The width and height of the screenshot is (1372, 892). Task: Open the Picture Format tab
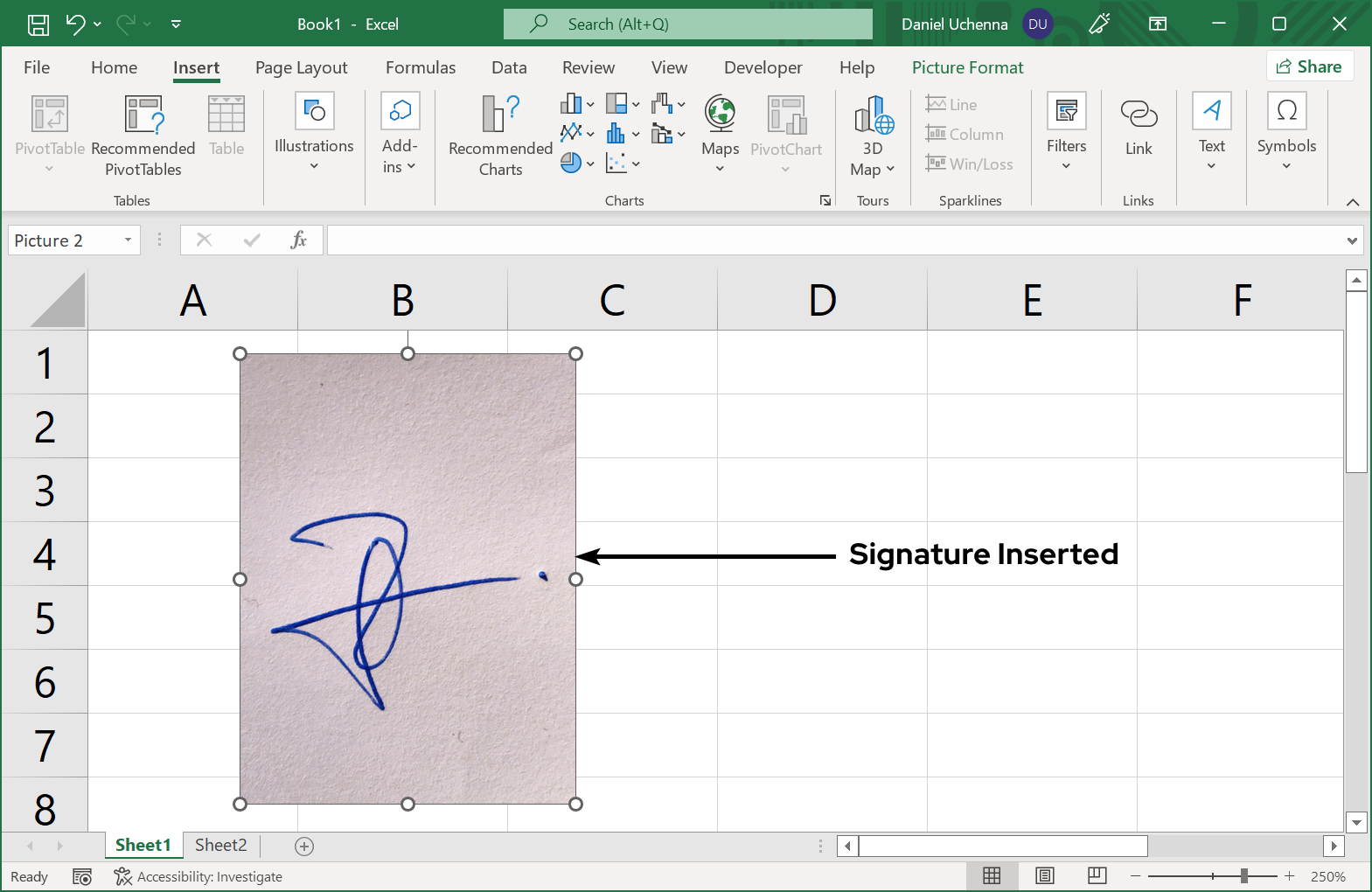pos(967,67)
